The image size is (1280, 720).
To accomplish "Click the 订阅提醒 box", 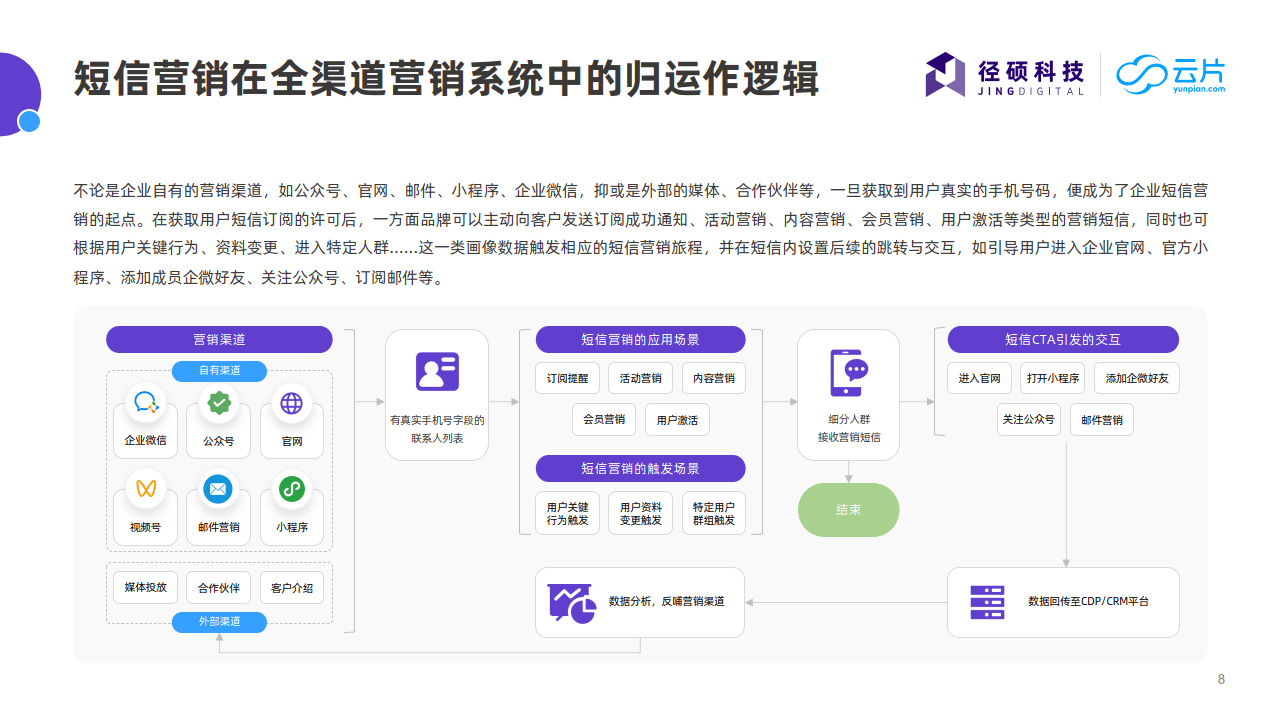I will tap(567, 378).
